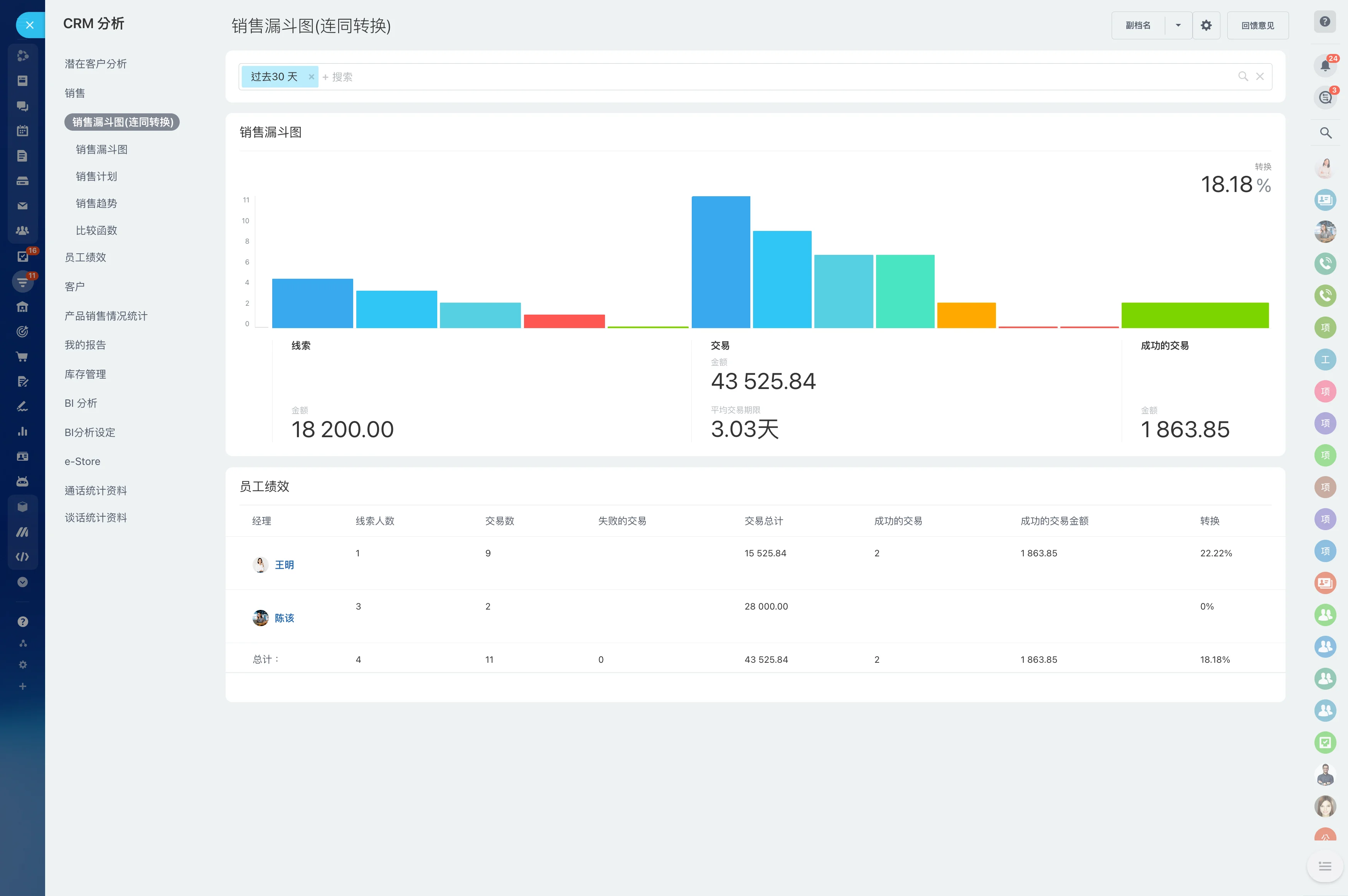Open manager 王明 profile link
Screen dimensions: 1348x896
284,564
